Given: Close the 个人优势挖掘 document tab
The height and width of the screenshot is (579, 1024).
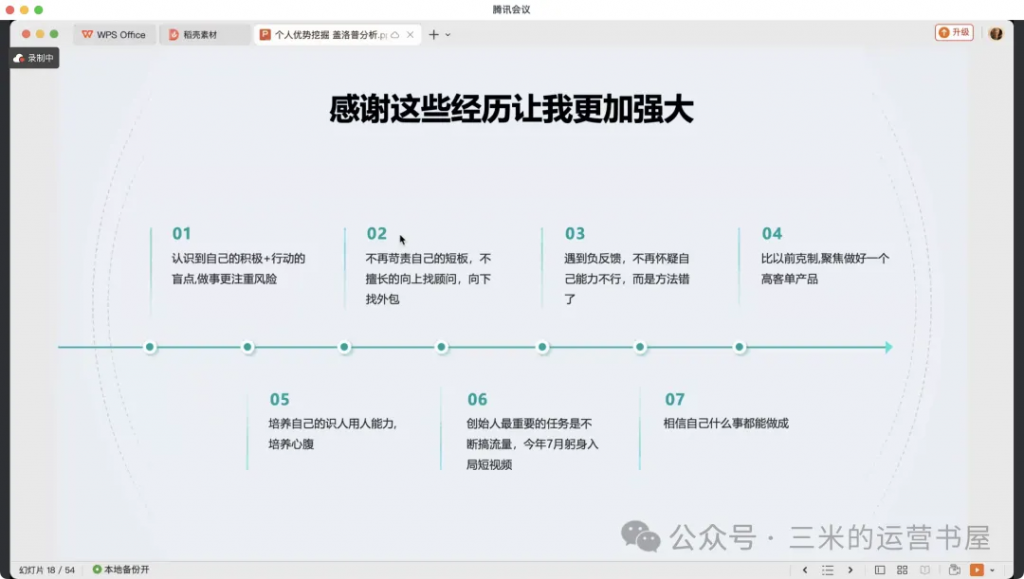Looking at the screenshot, I should tap(410, 35).
